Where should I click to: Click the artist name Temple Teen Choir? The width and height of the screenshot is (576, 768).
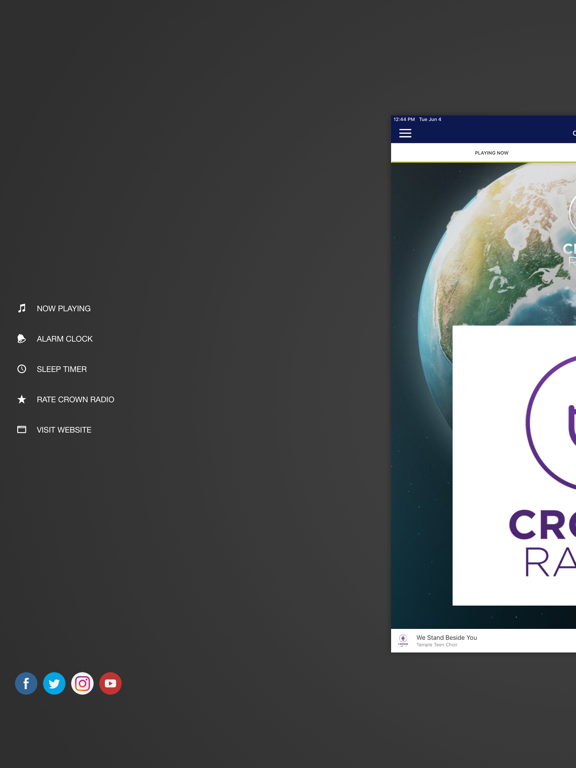pos(437,645)
